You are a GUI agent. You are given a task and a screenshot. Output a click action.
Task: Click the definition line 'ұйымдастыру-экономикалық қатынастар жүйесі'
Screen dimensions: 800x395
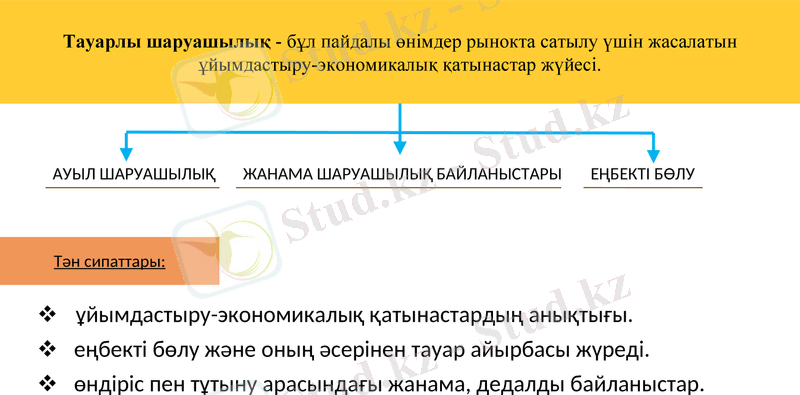399,65
